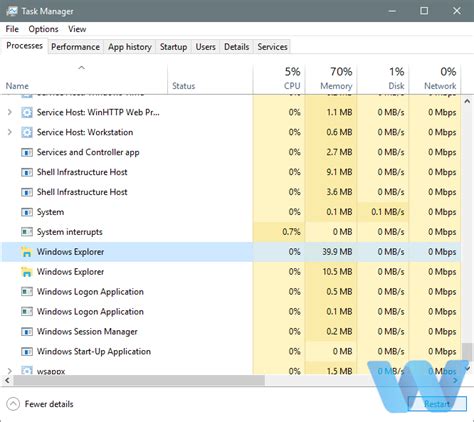Image resolution: width=474 pixels, height=422 pixels.
Task: Select the Processes tab
Action: coord(24,46)
